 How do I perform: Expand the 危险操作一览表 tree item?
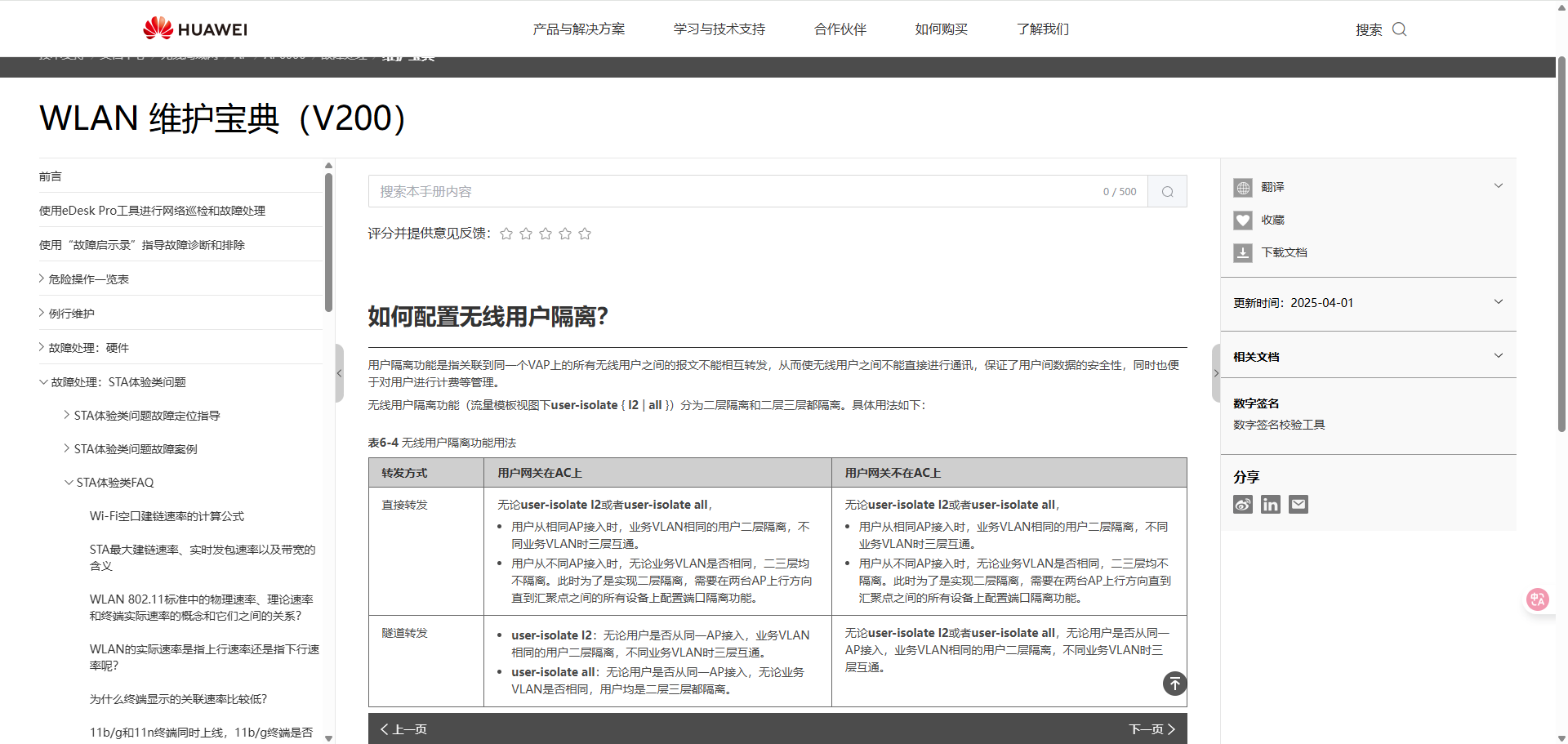tap(42, 279)
